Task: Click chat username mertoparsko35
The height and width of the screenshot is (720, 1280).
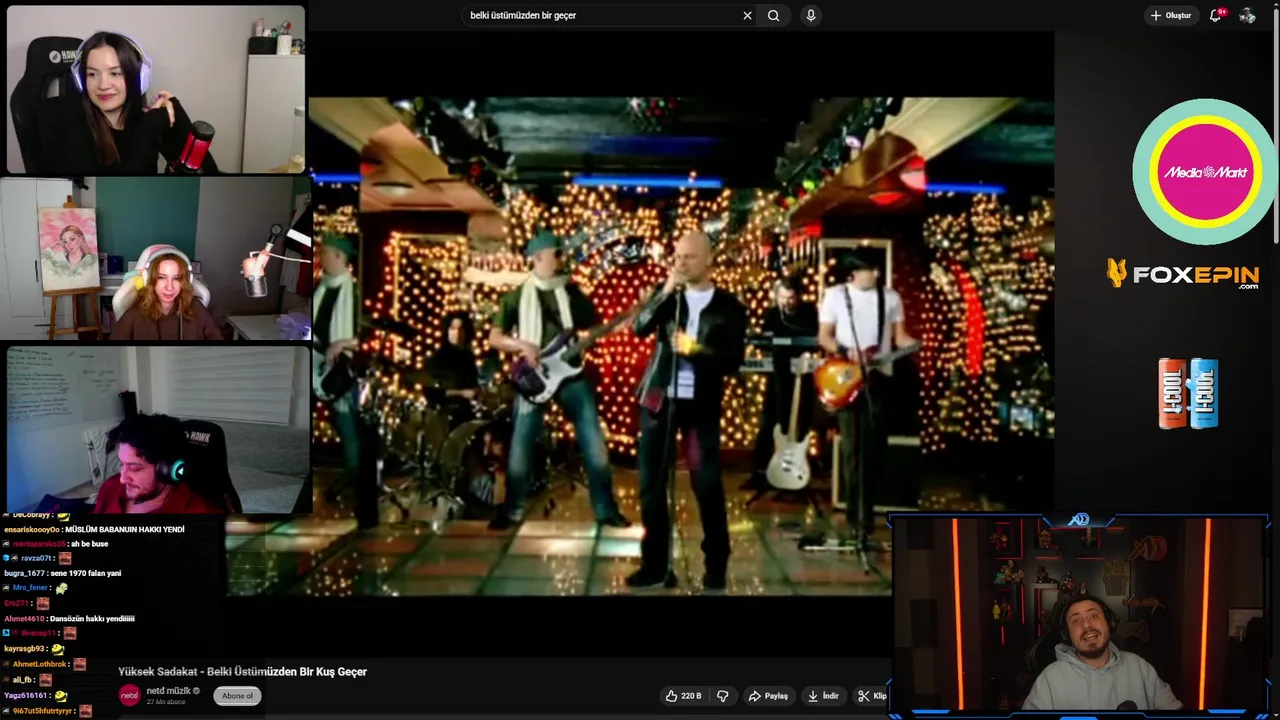Action: 39,544
